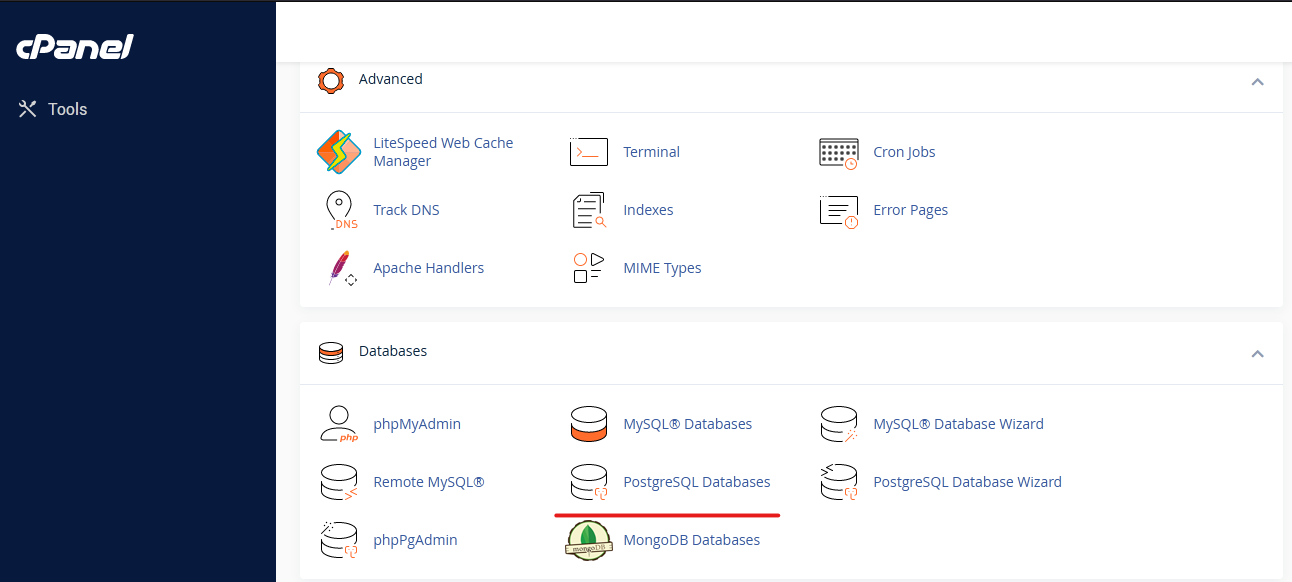
Task: Click the cPanel logo
Action: pos(75,47)
